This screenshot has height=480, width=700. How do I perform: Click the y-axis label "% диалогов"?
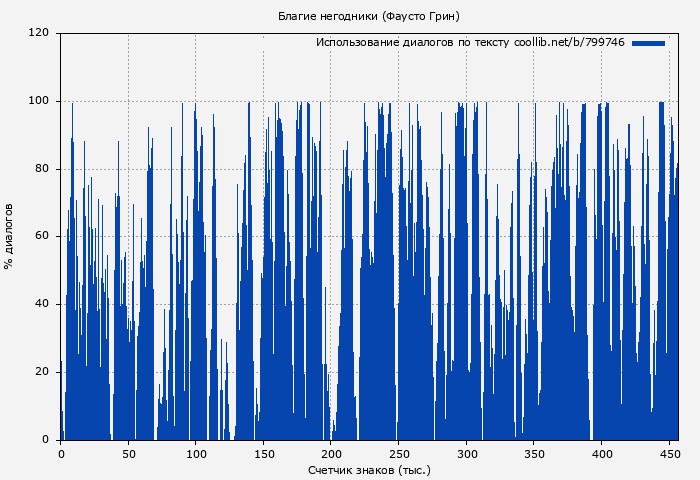click(9, 236)
